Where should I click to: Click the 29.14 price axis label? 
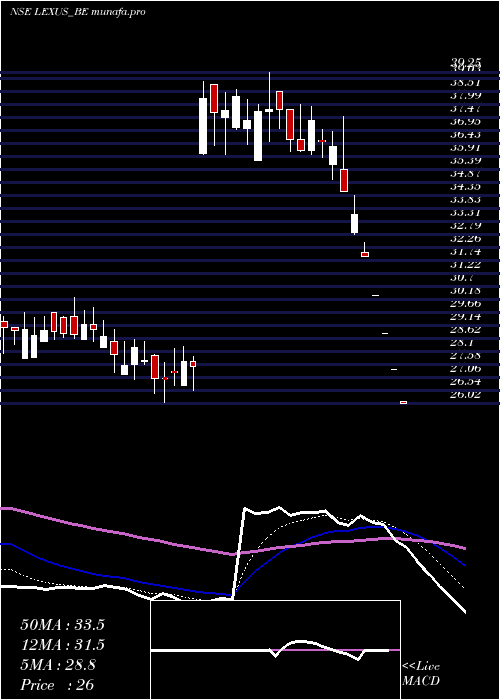[465, 317]
